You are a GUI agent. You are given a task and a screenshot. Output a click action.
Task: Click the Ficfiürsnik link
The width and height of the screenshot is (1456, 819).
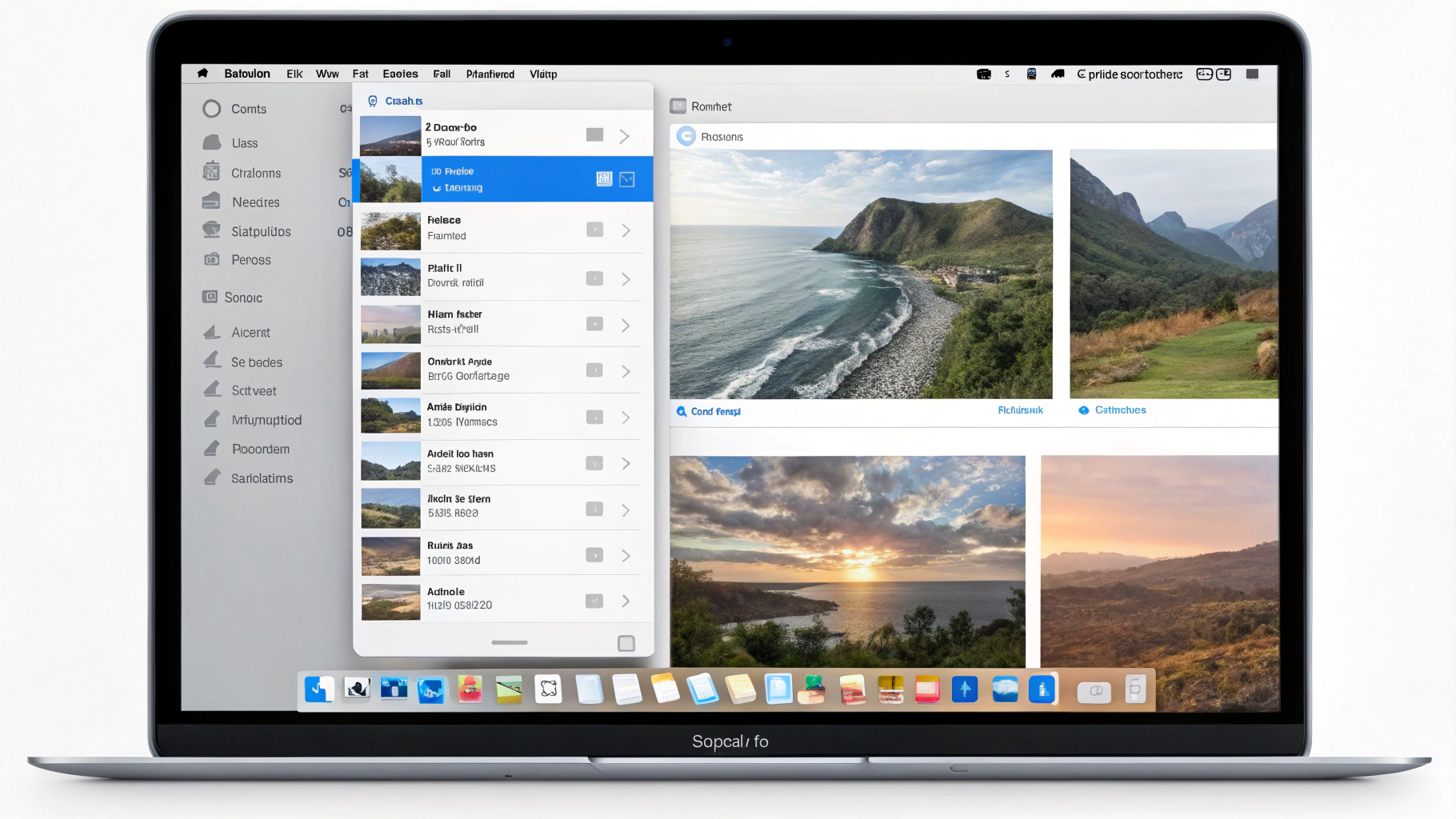[x=1020, y=410]
